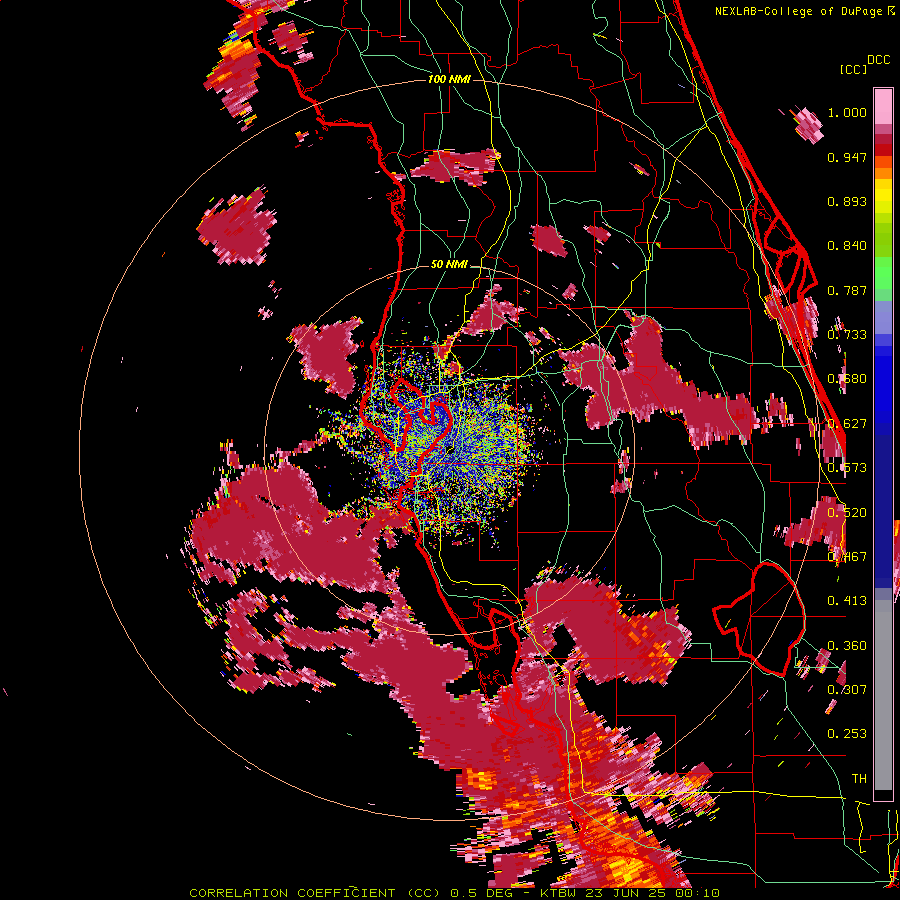Click the 50 NMI range ring label

(449, 265)
